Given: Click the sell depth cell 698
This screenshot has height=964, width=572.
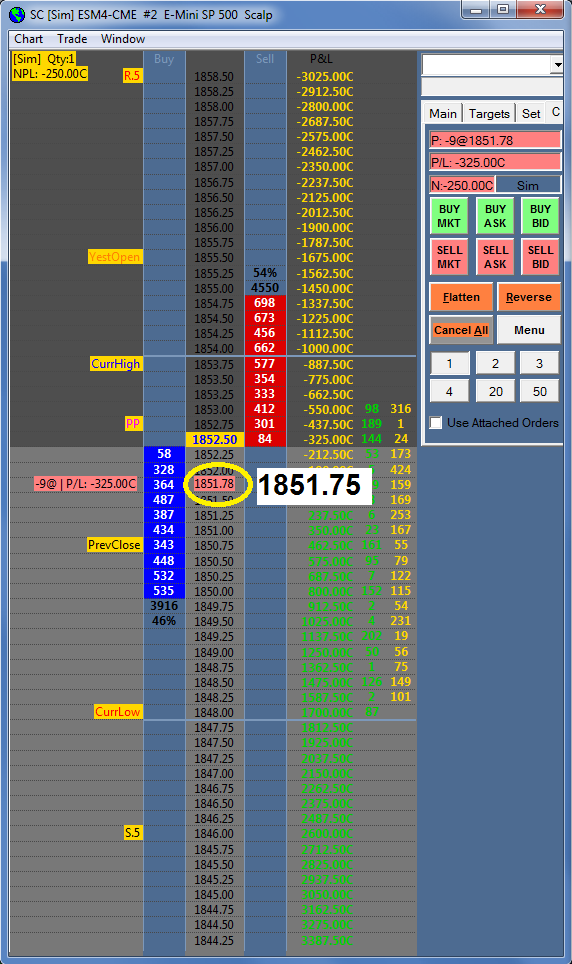Looking at the screenshot, I should tap(265, 303).
